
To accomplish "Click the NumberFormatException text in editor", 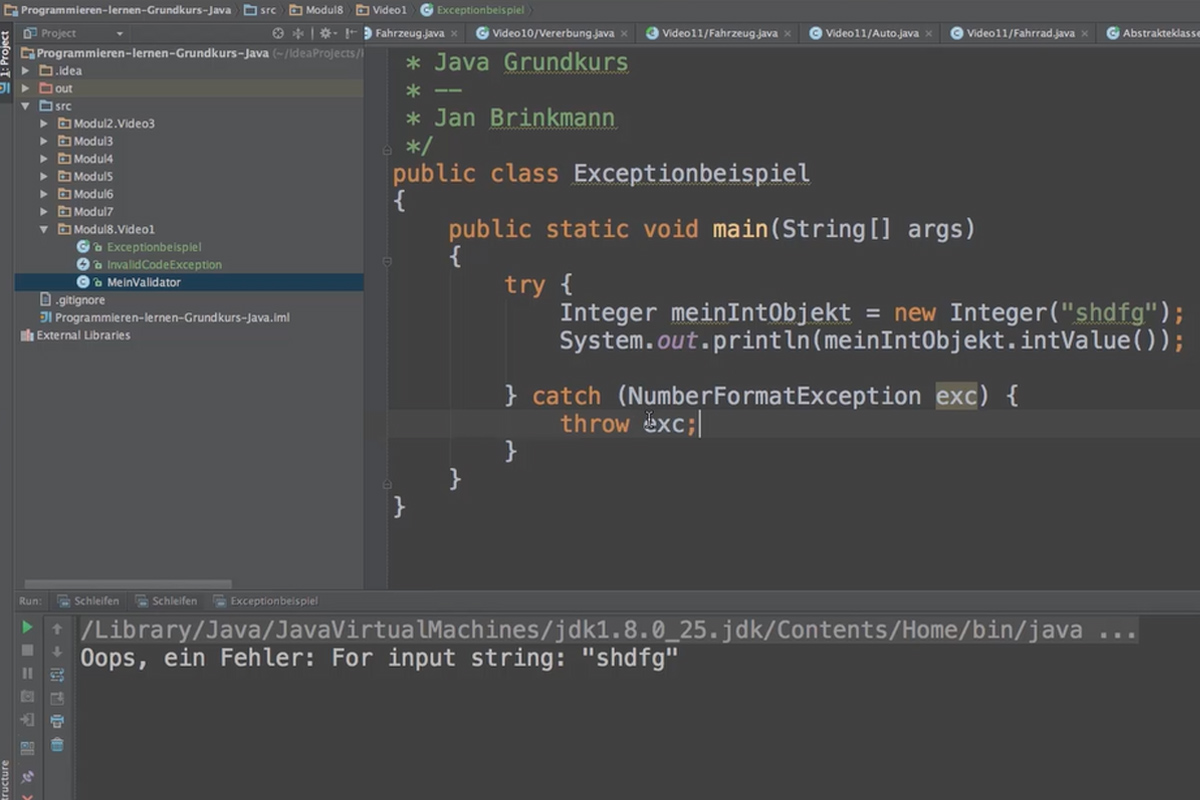I will 774,396.
